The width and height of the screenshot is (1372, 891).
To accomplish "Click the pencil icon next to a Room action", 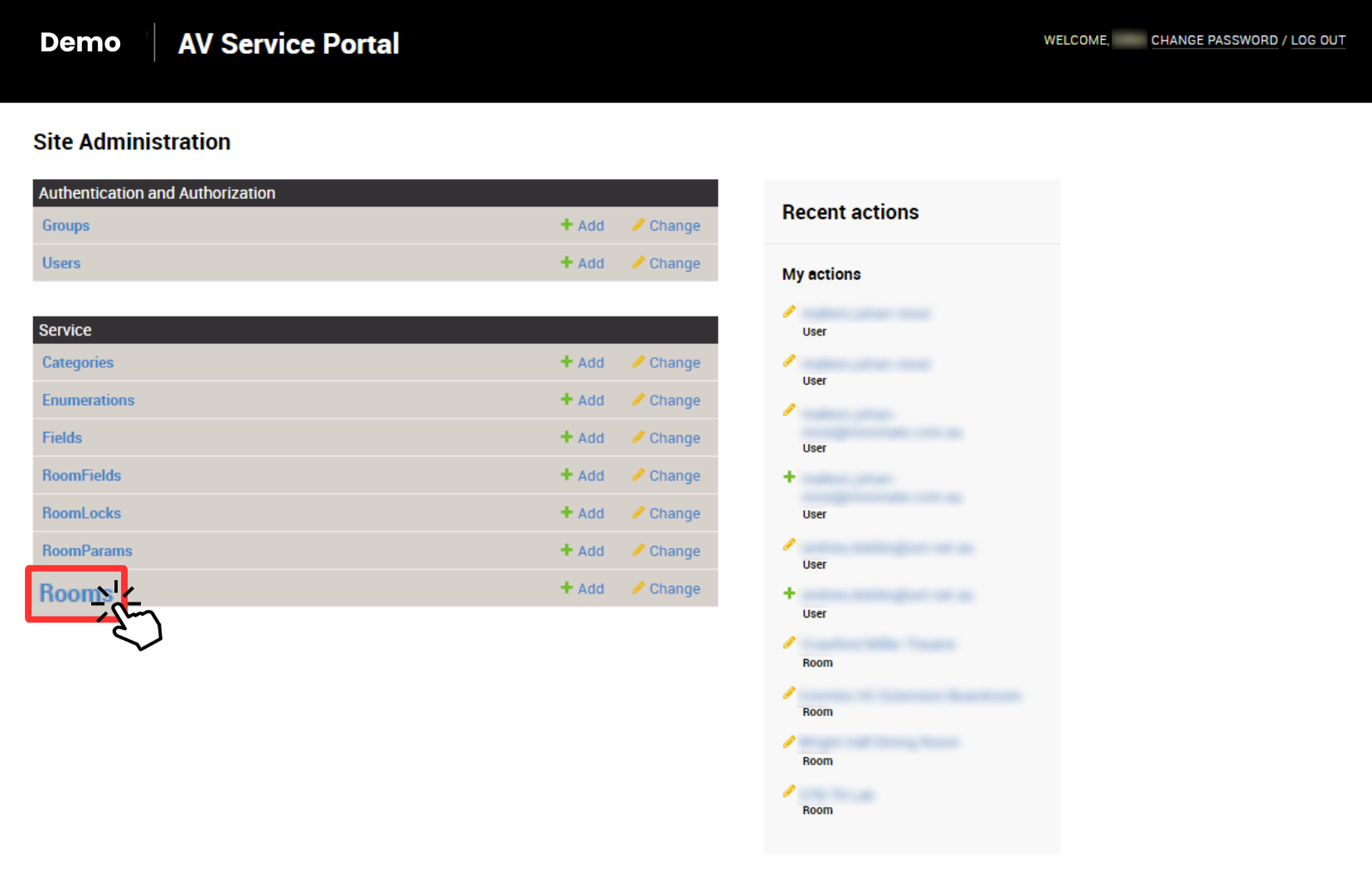I will tap(789, 642).
